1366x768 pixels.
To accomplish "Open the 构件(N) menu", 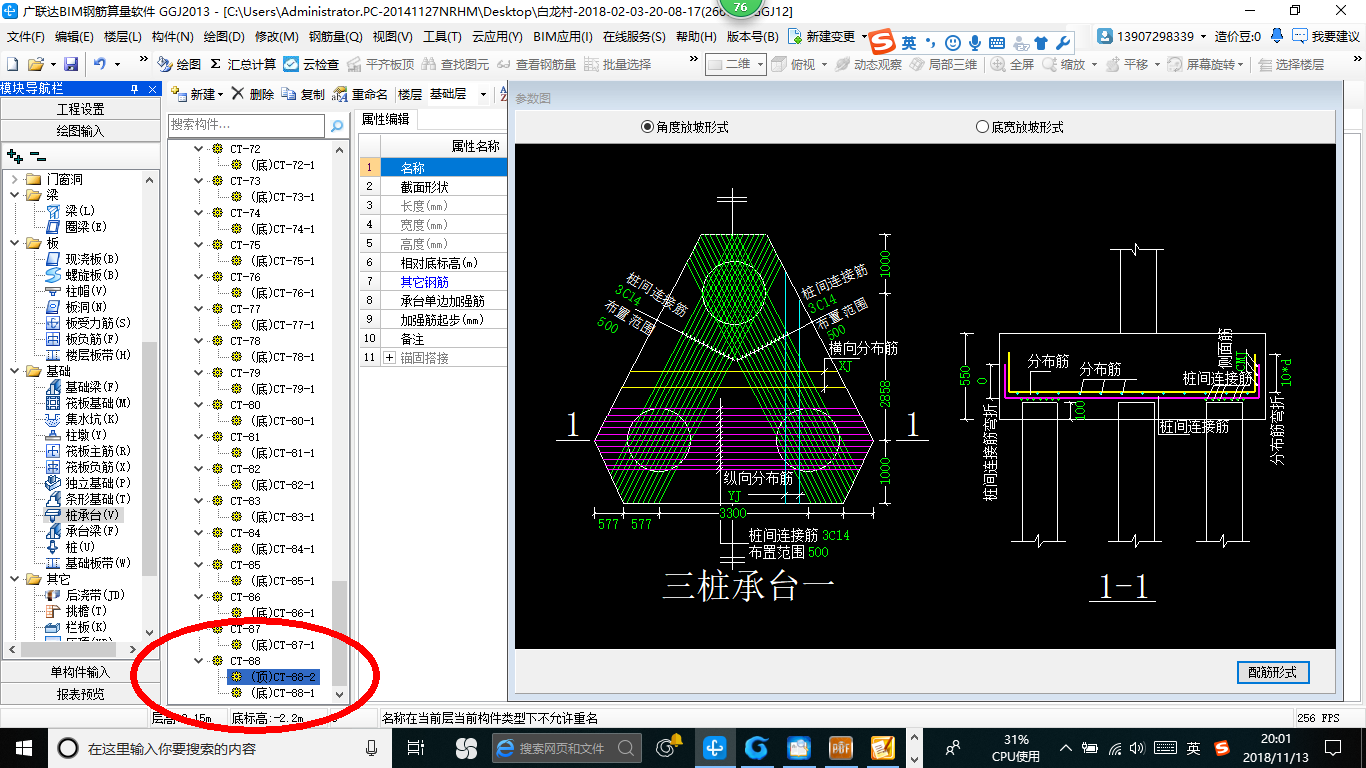I will coord(172,37).
